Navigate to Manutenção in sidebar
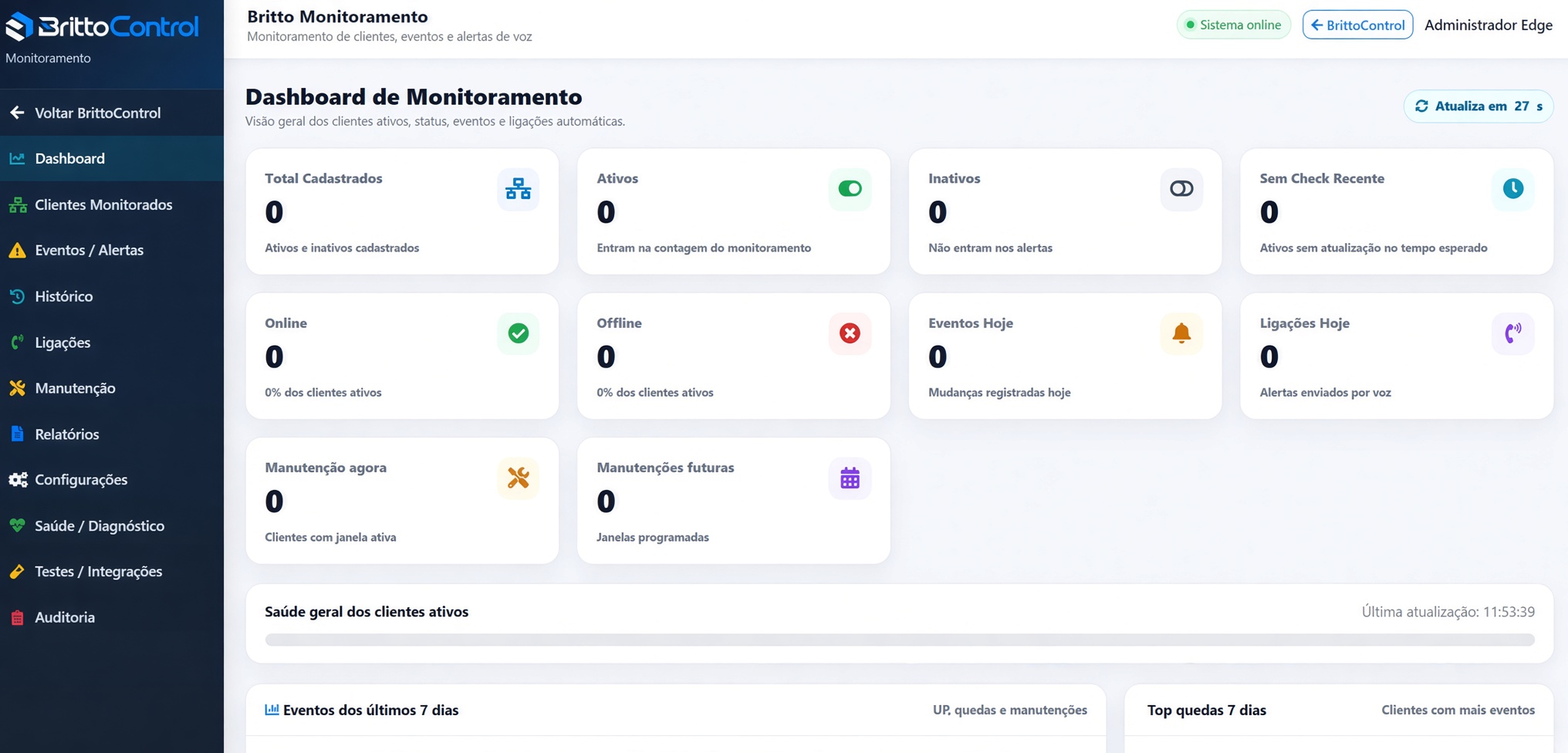Screen dimensions: 1568x753 [112, 388]
